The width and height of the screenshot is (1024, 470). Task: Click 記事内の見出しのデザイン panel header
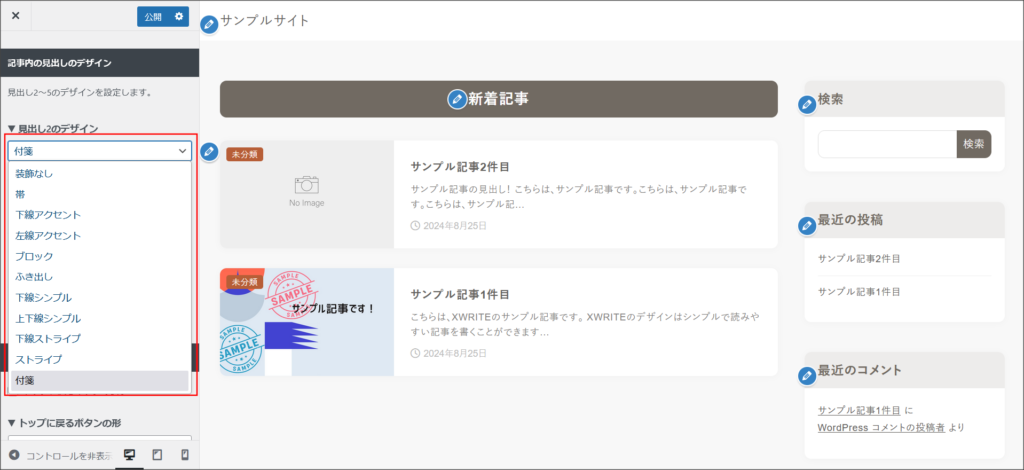[99, 63]
